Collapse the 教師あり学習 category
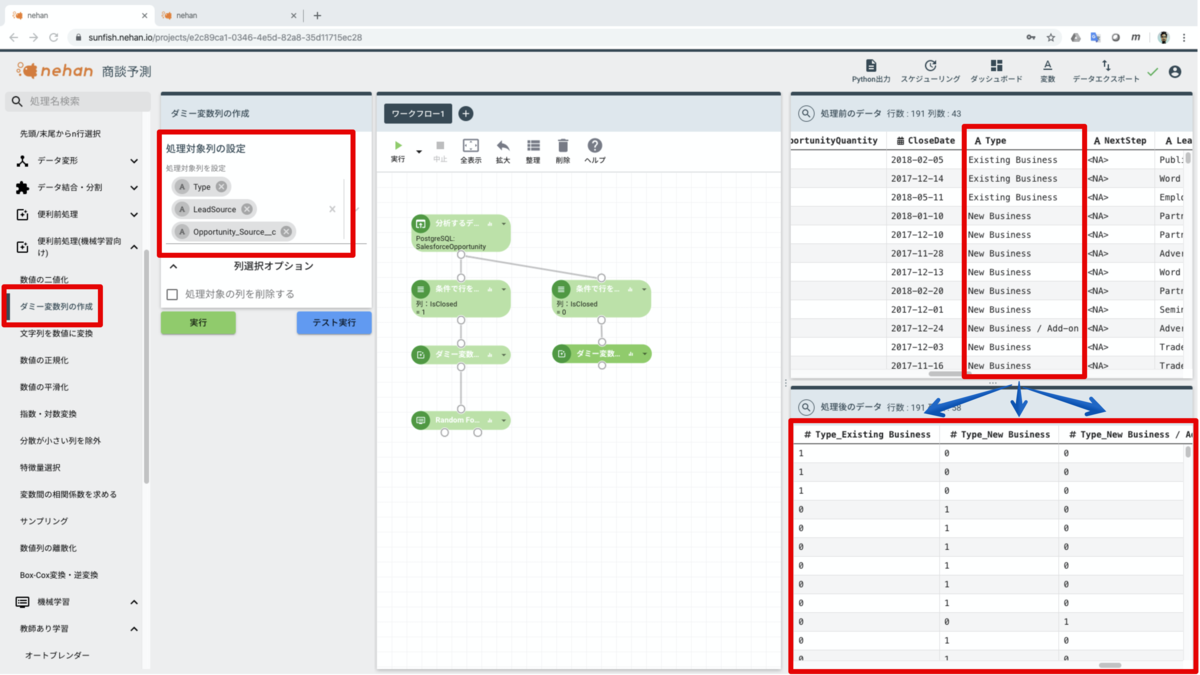 pos(134,629)
